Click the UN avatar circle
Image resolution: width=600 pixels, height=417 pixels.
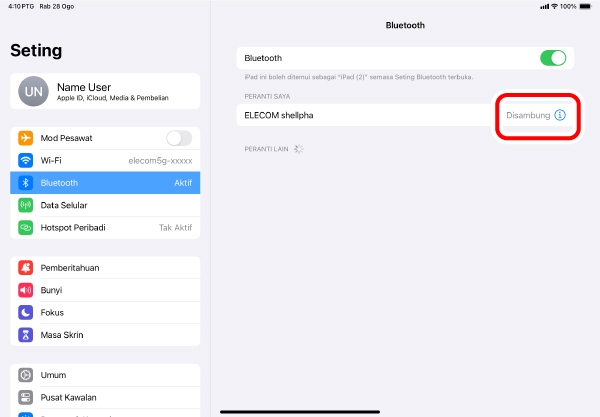click(34, 91)
